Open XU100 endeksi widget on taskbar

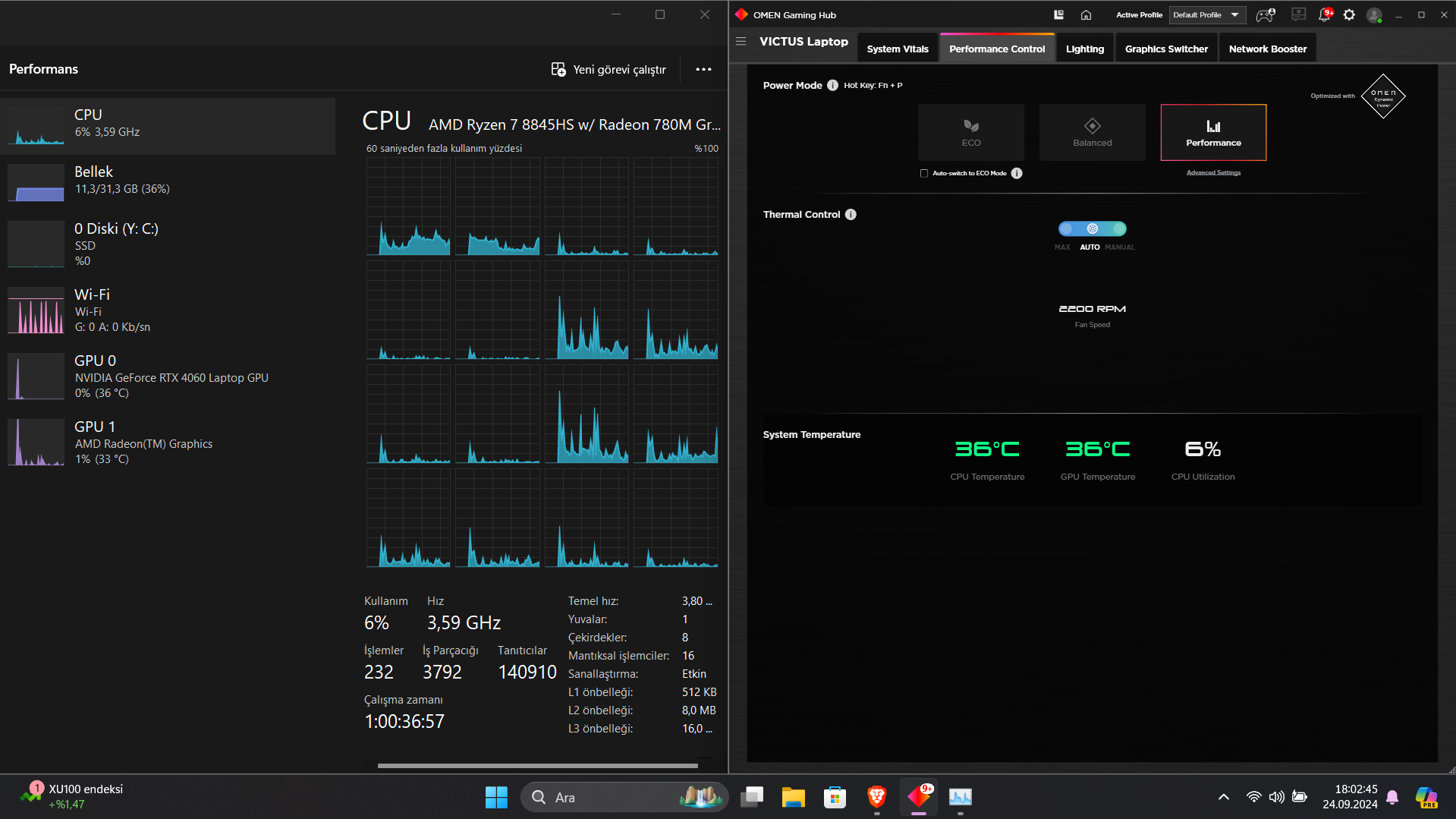click(x=72, y=797)
